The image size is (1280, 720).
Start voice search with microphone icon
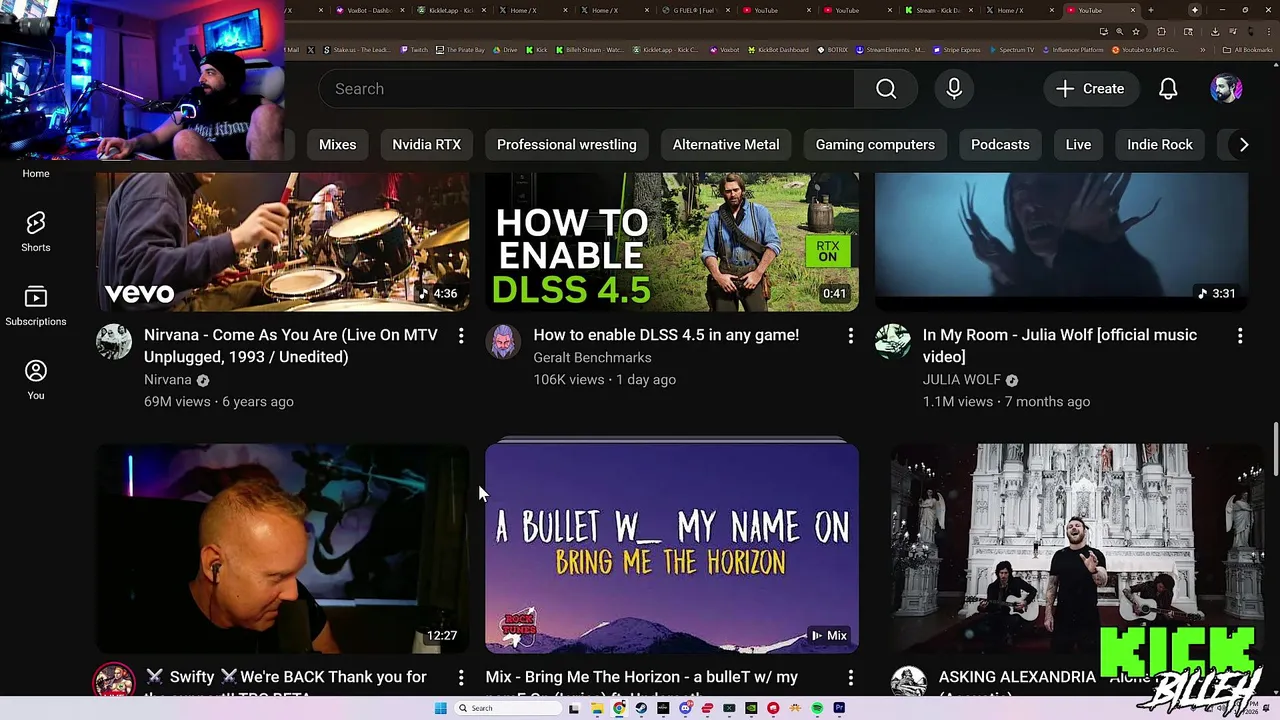pyautogui.click(x=954, y=89)
